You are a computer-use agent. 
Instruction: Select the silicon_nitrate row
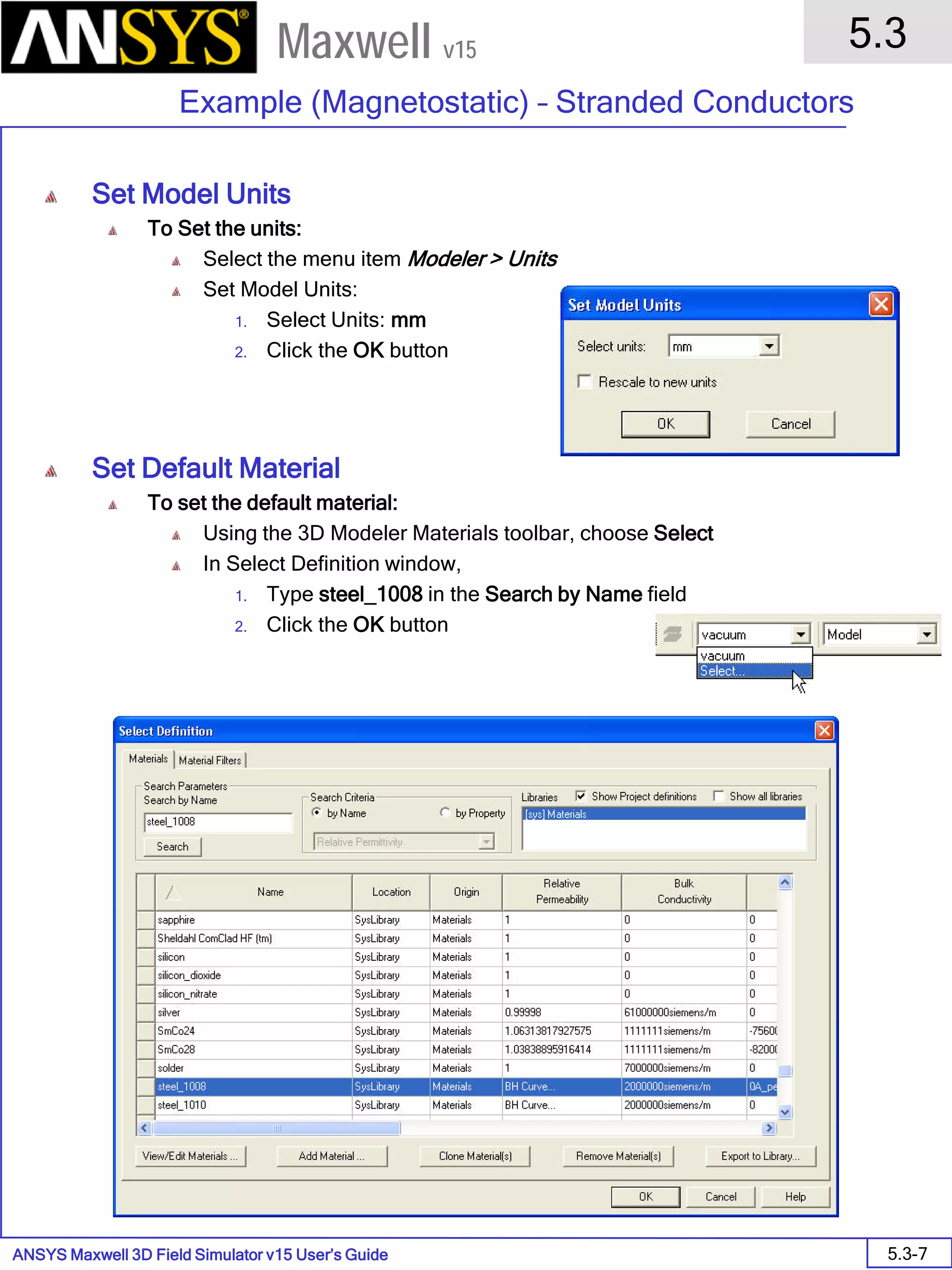457,994
